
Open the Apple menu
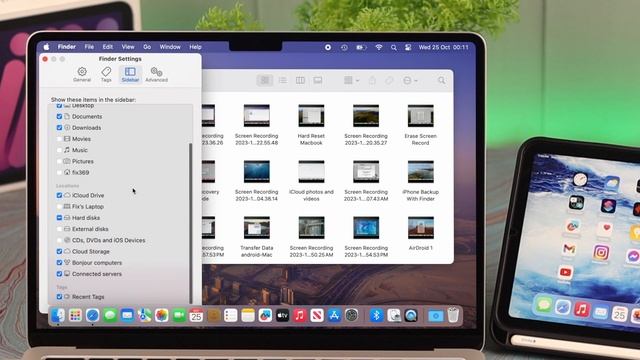point(47,47)
